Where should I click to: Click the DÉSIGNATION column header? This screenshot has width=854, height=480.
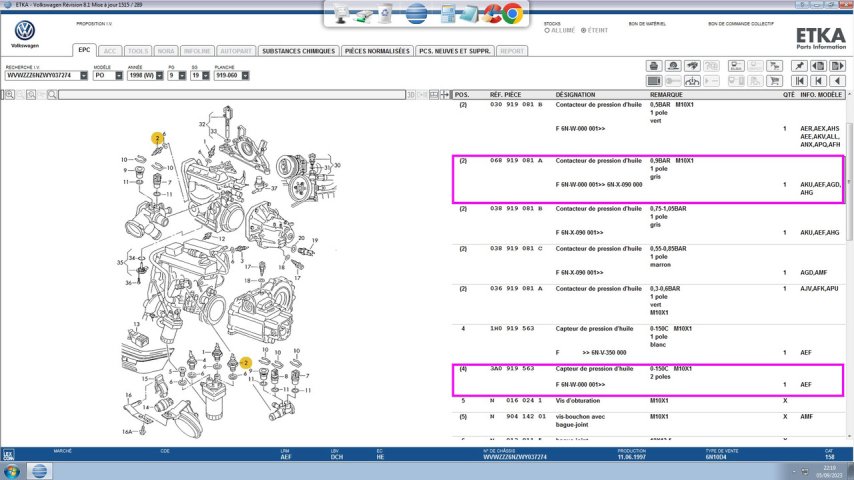coord(575,95)
